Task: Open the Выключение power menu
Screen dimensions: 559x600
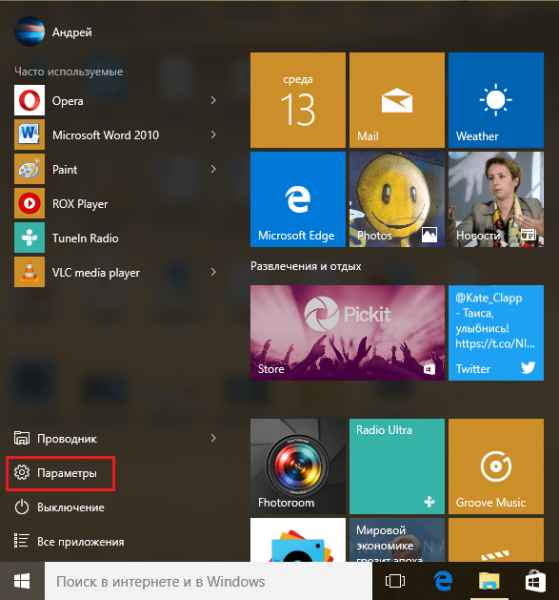Action: pyautogui.click(x=59, y=507)
